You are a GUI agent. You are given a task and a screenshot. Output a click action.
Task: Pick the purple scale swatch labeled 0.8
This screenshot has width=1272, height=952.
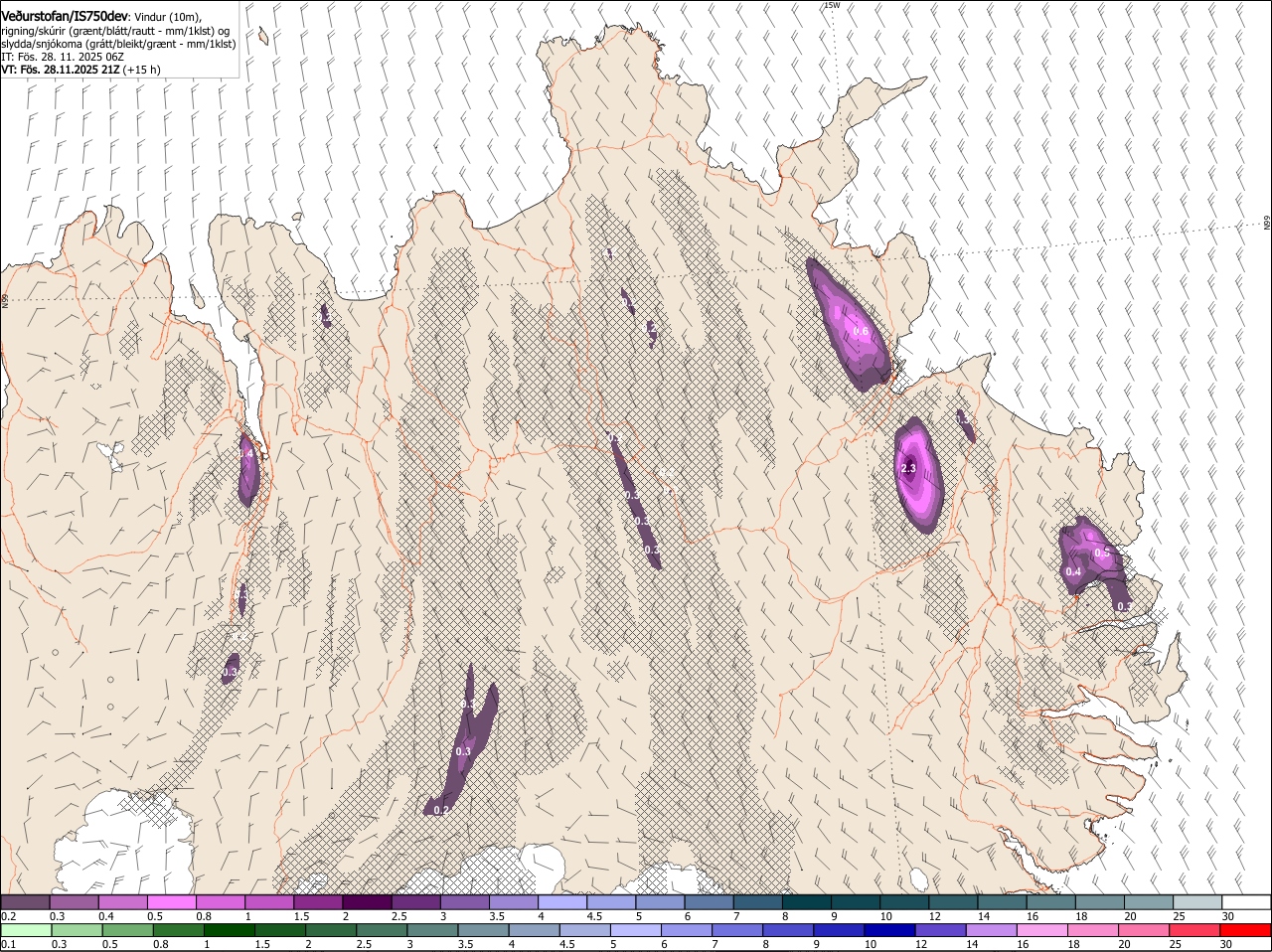221,901
